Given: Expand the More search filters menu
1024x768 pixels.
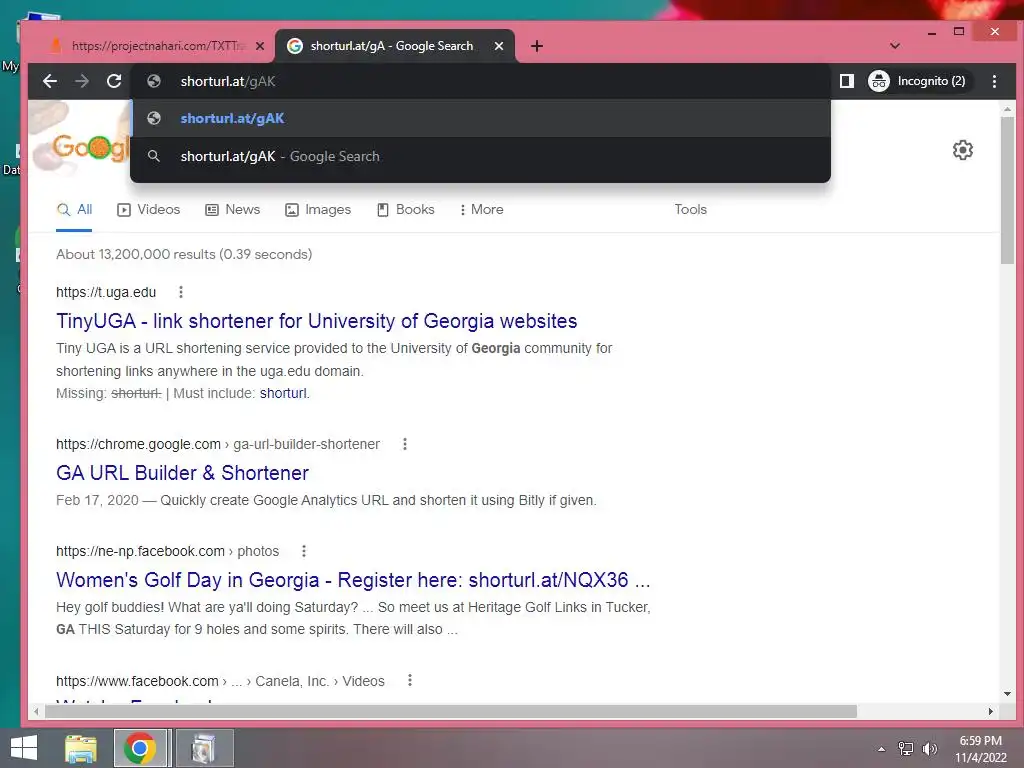Looking at the screenshot, I should click(x=481, y=210).
